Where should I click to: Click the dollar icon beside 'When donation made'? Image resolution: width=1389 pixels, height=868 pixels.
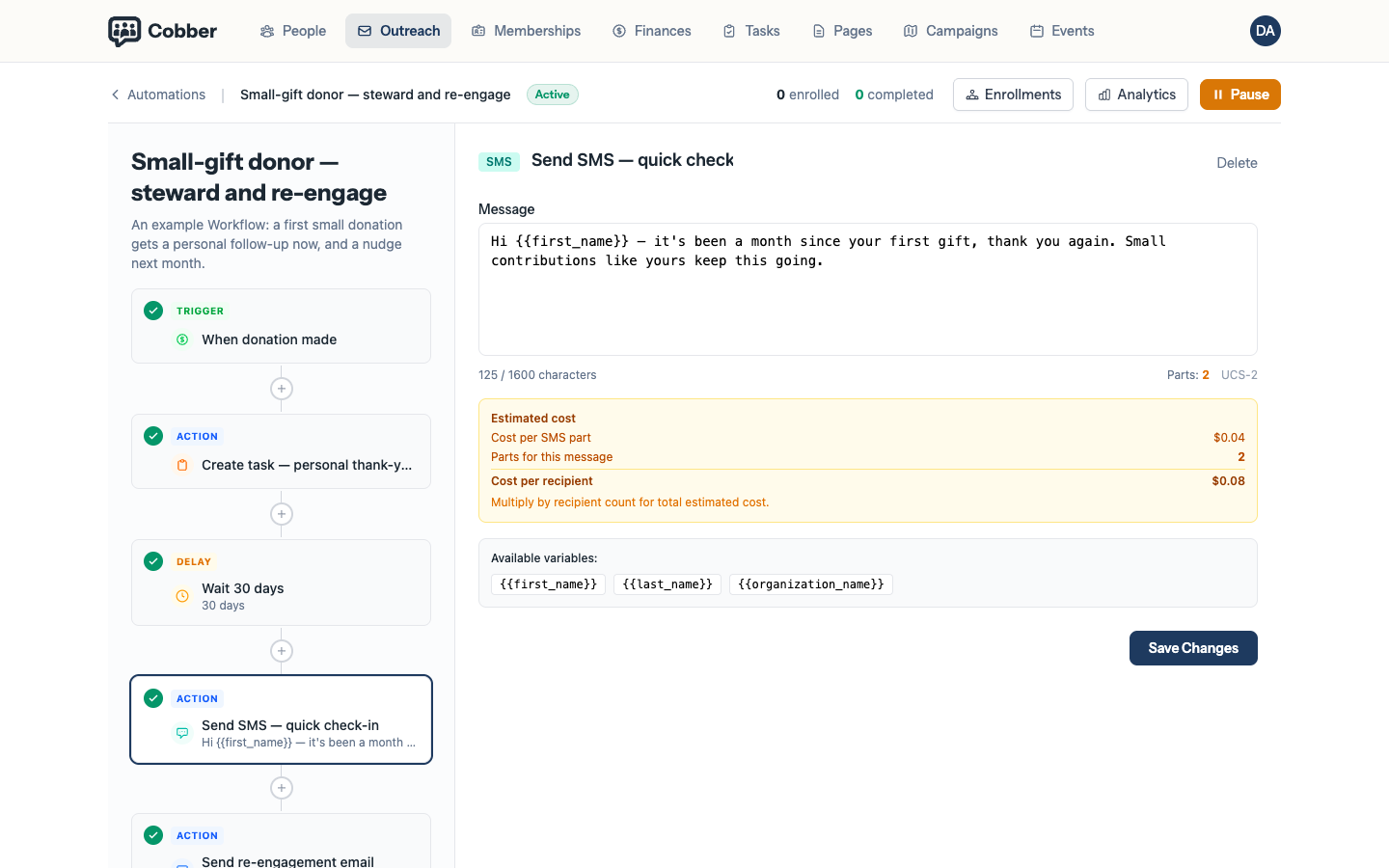tap(182, 339)
